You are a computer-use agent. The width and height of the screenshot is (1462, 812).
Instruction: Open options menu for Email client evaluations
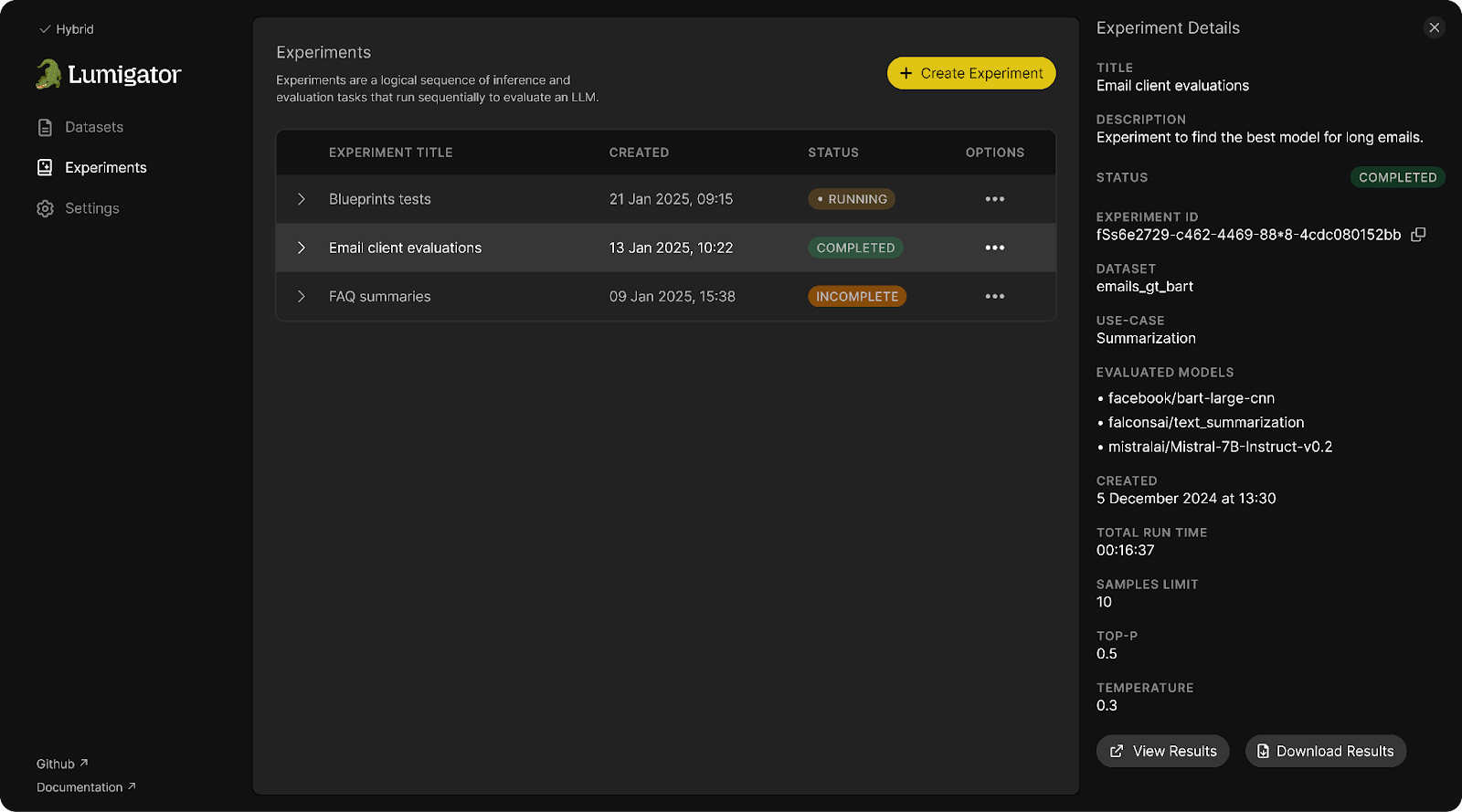[994, 248]
